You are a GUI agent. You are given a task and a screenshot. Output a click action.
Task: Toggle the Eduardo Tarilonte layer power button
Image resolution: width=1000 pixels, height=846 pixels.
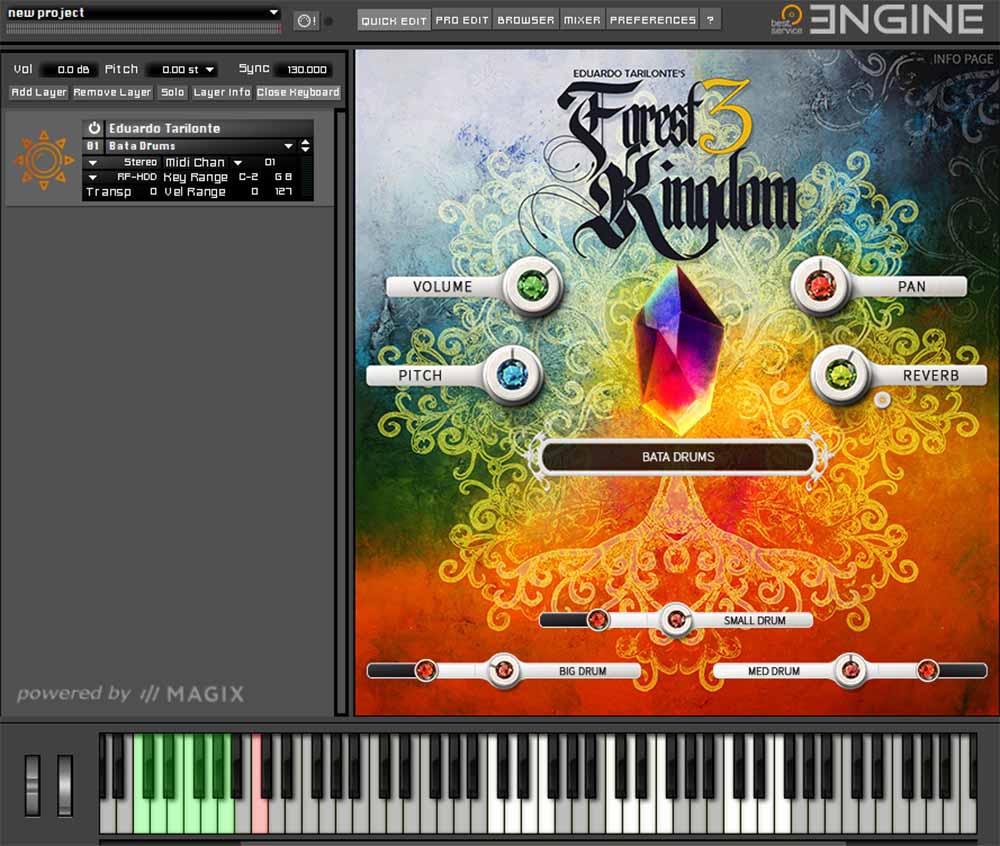pyautogui.click(x=94, y=128)
